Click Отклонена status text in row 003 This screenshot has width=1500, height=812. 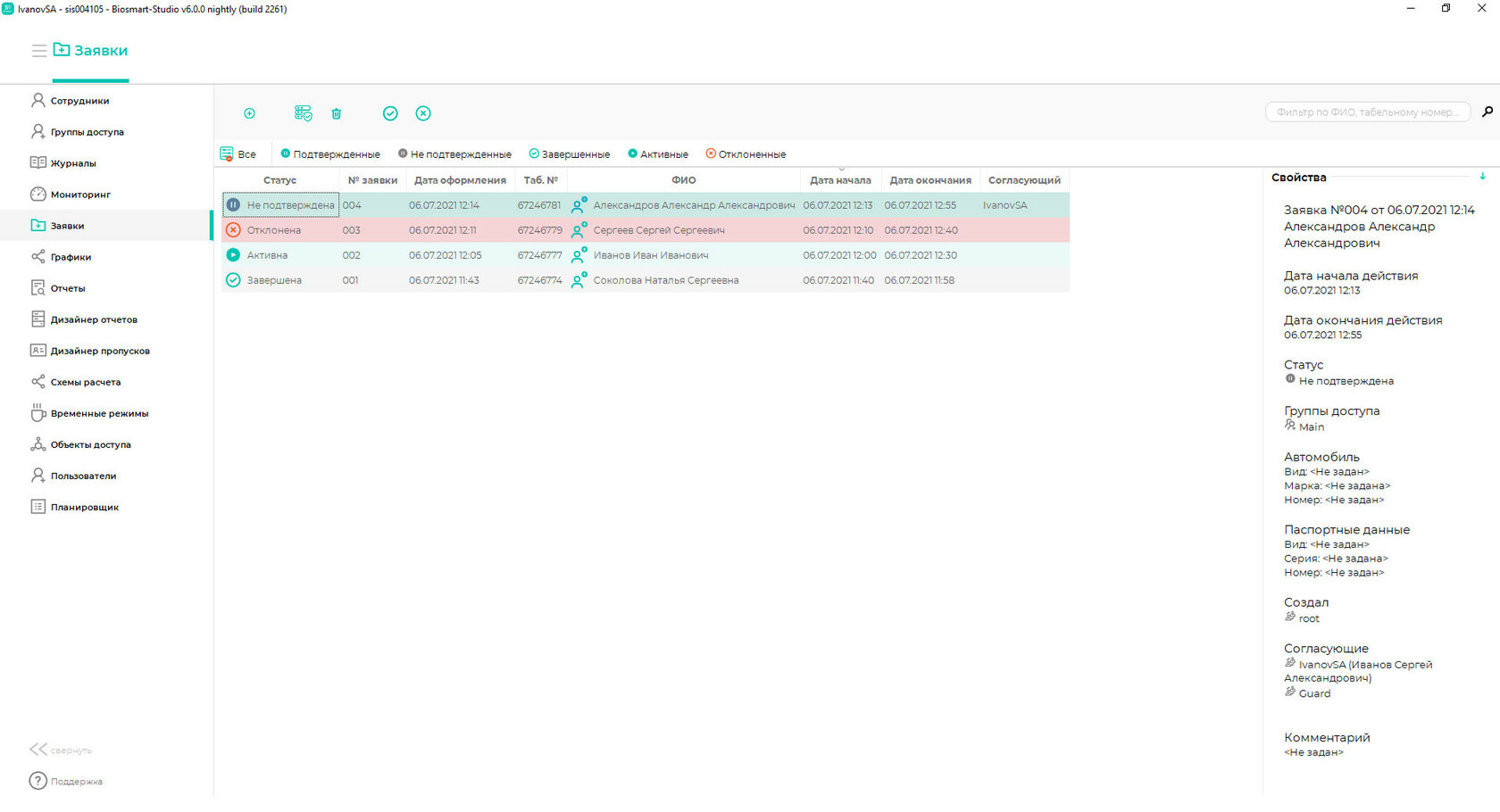point(274,230)
